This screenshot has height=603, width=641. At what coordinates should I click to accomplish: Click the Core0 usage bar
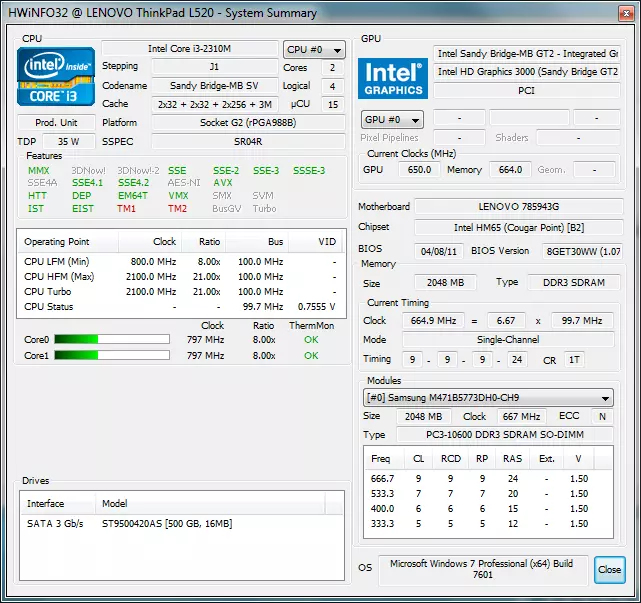click(112, 339)
